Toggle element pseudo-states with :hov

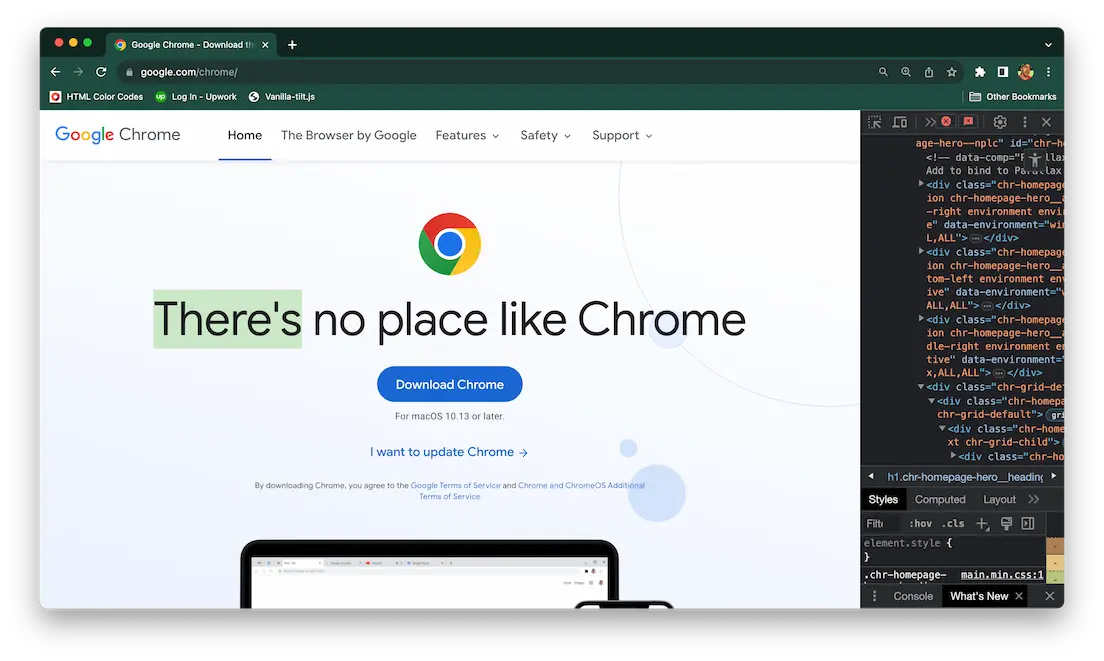point(919,523)
